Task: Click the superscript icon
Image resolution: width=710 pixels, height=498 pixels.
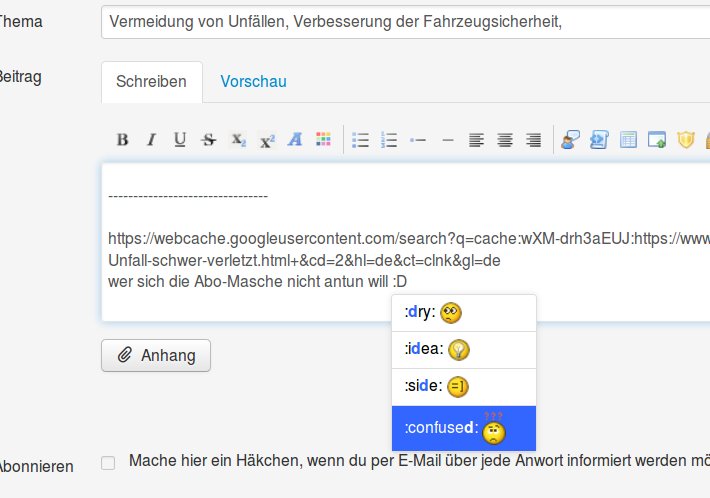Action: [267, 140]
